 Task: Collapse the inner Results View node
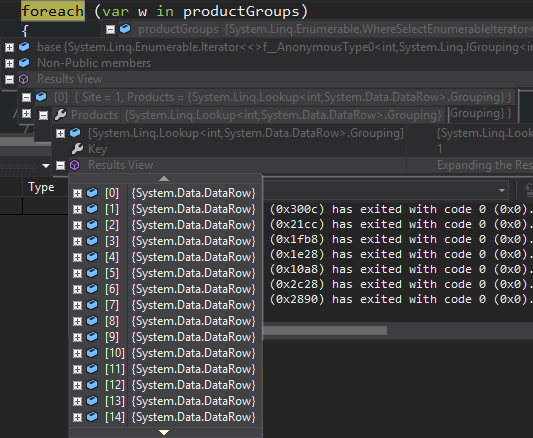[x=61, y=165]
